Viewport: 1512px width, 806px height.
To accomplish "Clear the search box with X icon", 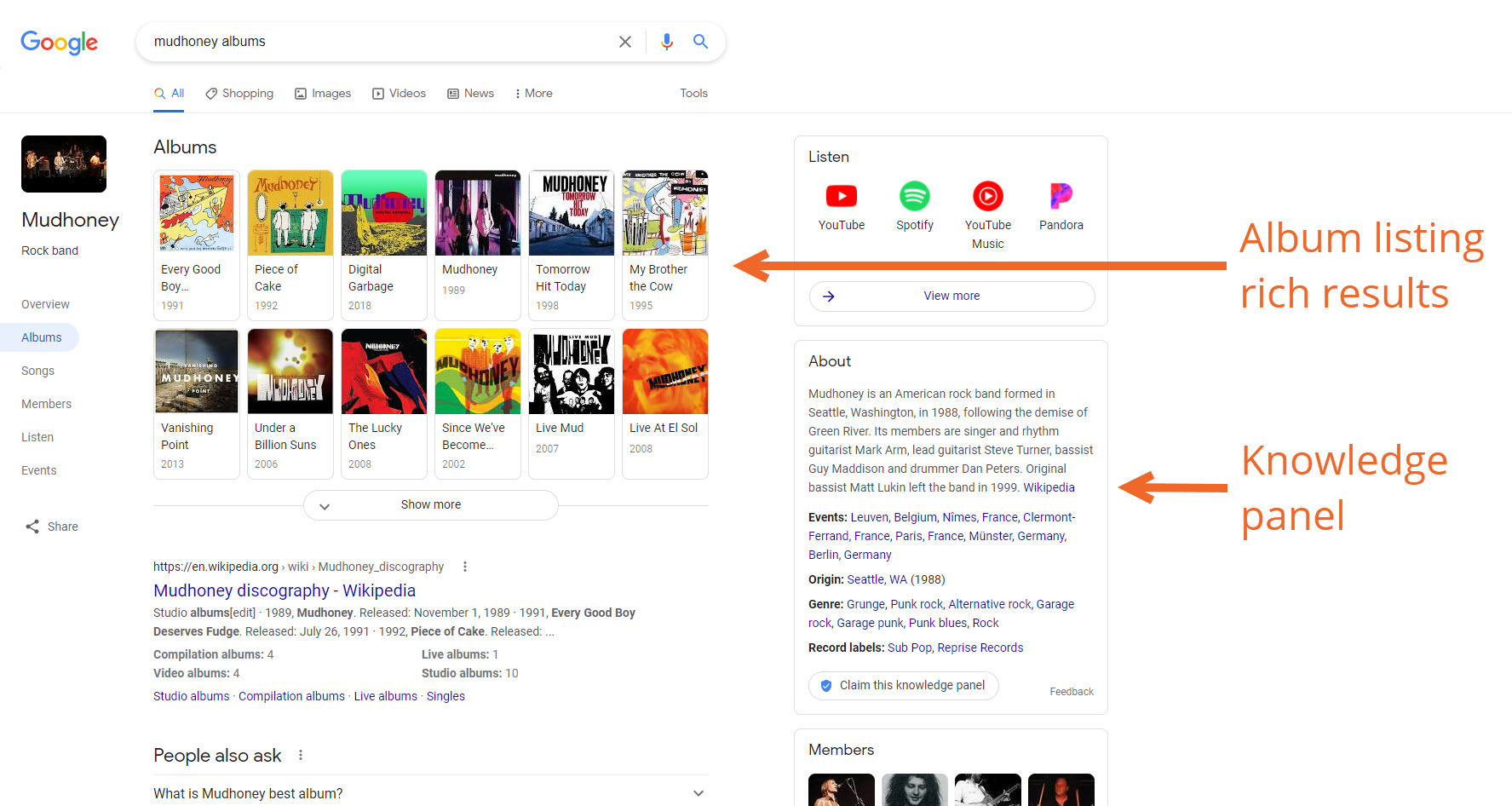I will click(x=624, y=42).
